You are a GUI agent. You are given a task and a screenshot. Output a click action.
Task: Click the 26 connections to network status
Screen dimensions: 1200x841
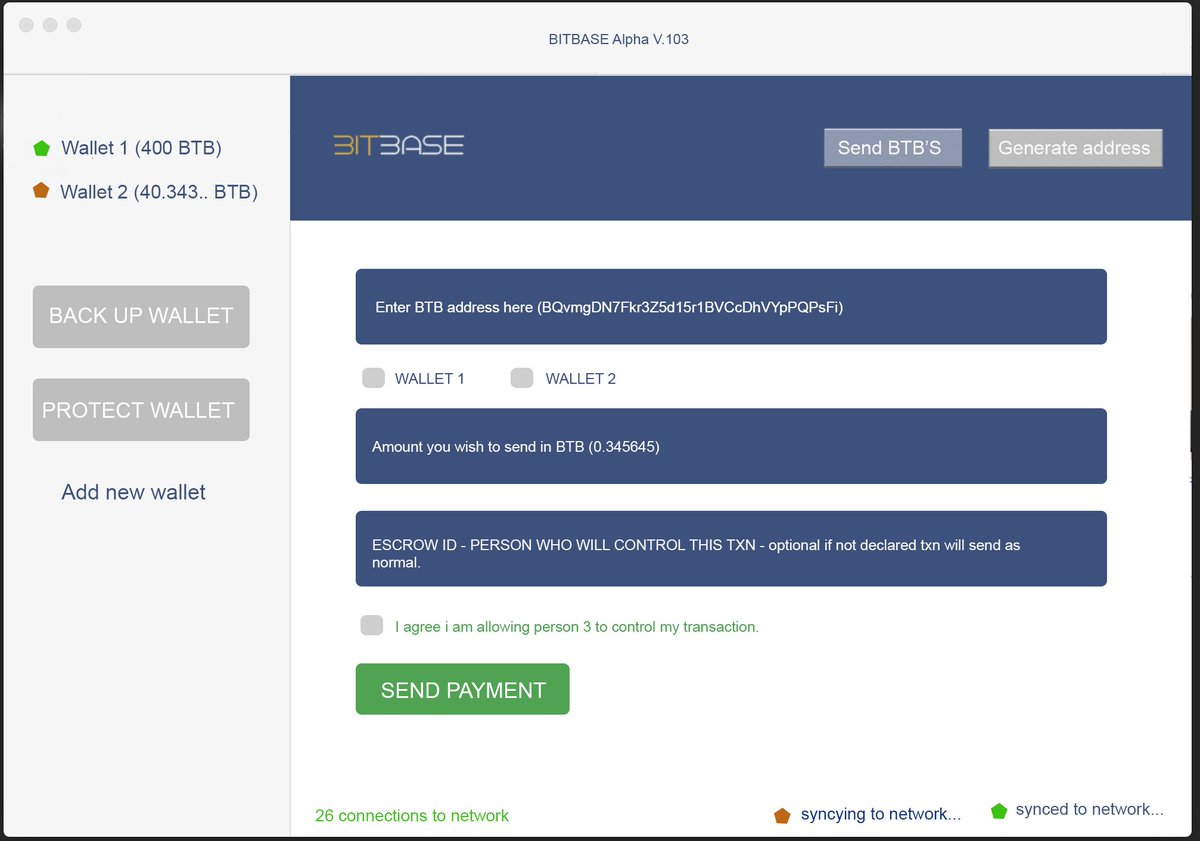coord(411,815)
